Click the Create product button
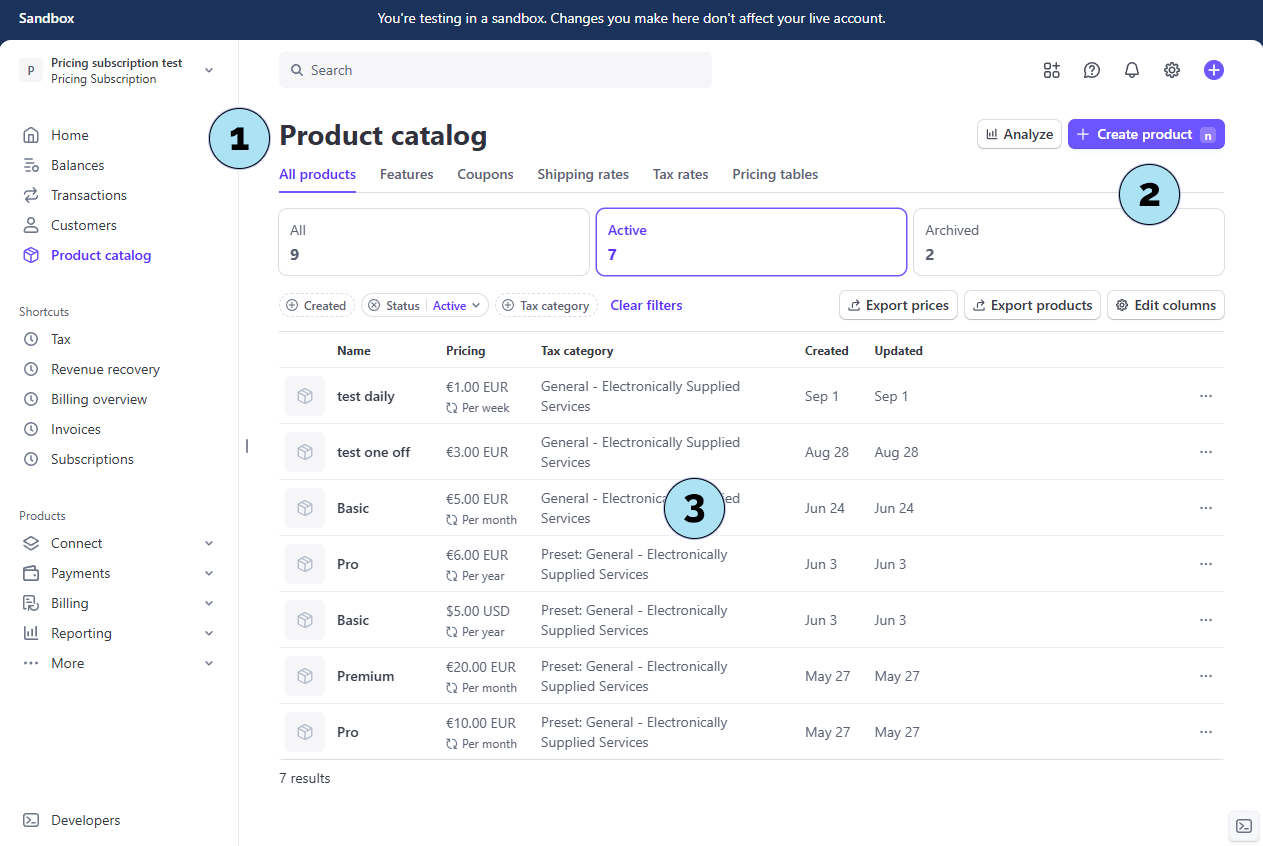 click(x=1145, y=134)
